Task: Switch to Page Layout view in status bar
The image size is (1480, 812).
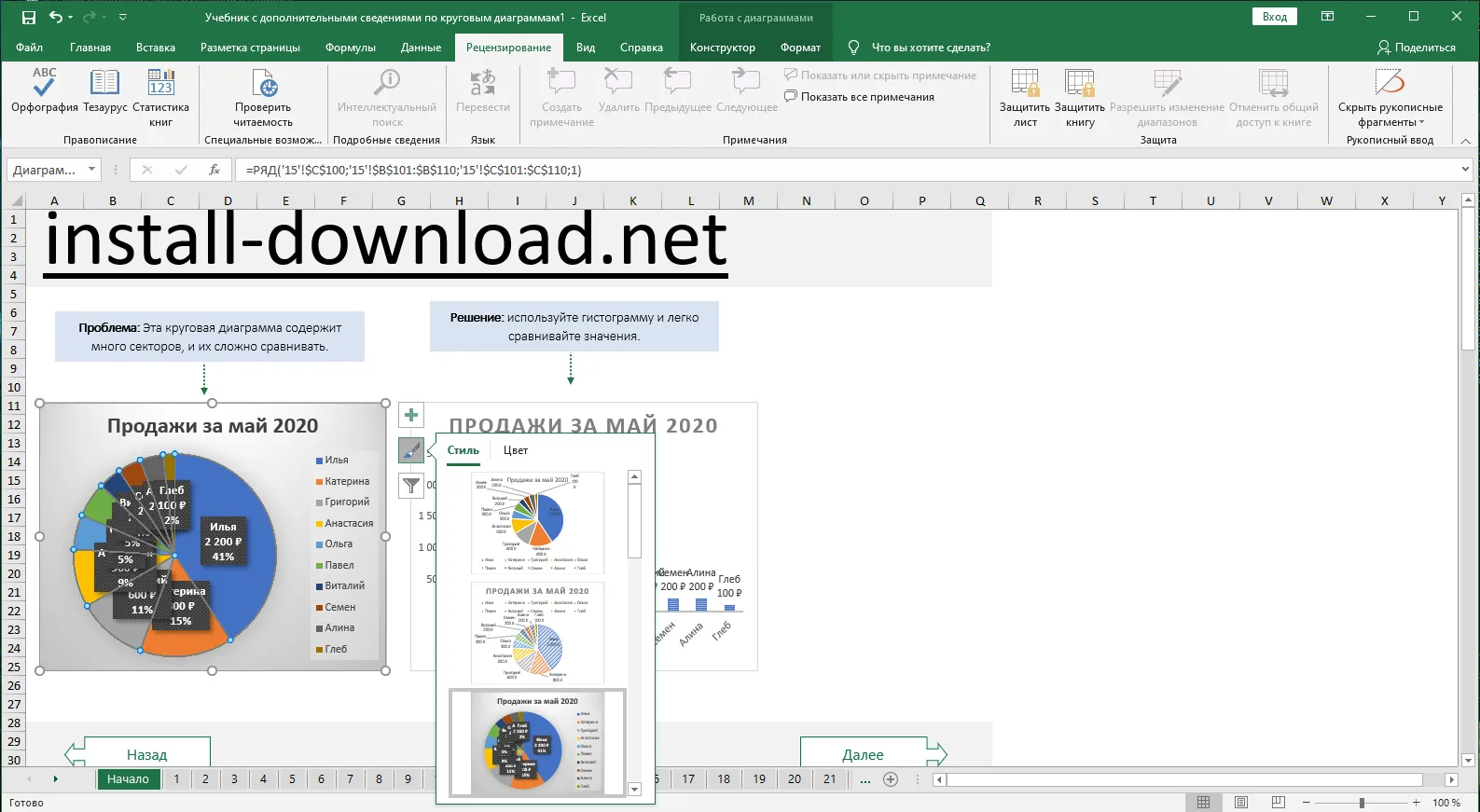Action: (x=1241, y=803)
